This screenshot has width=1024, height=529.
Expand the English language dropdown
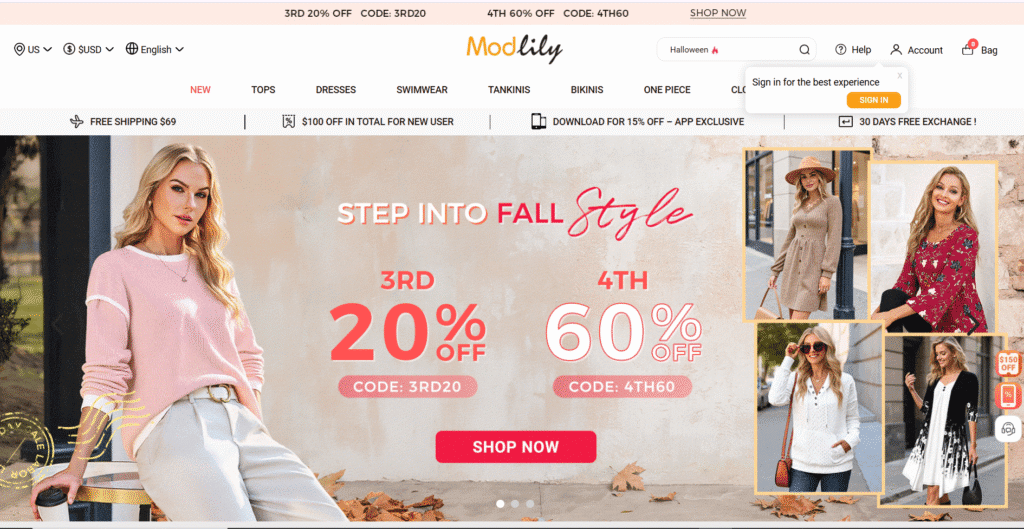tap(155, 50)
